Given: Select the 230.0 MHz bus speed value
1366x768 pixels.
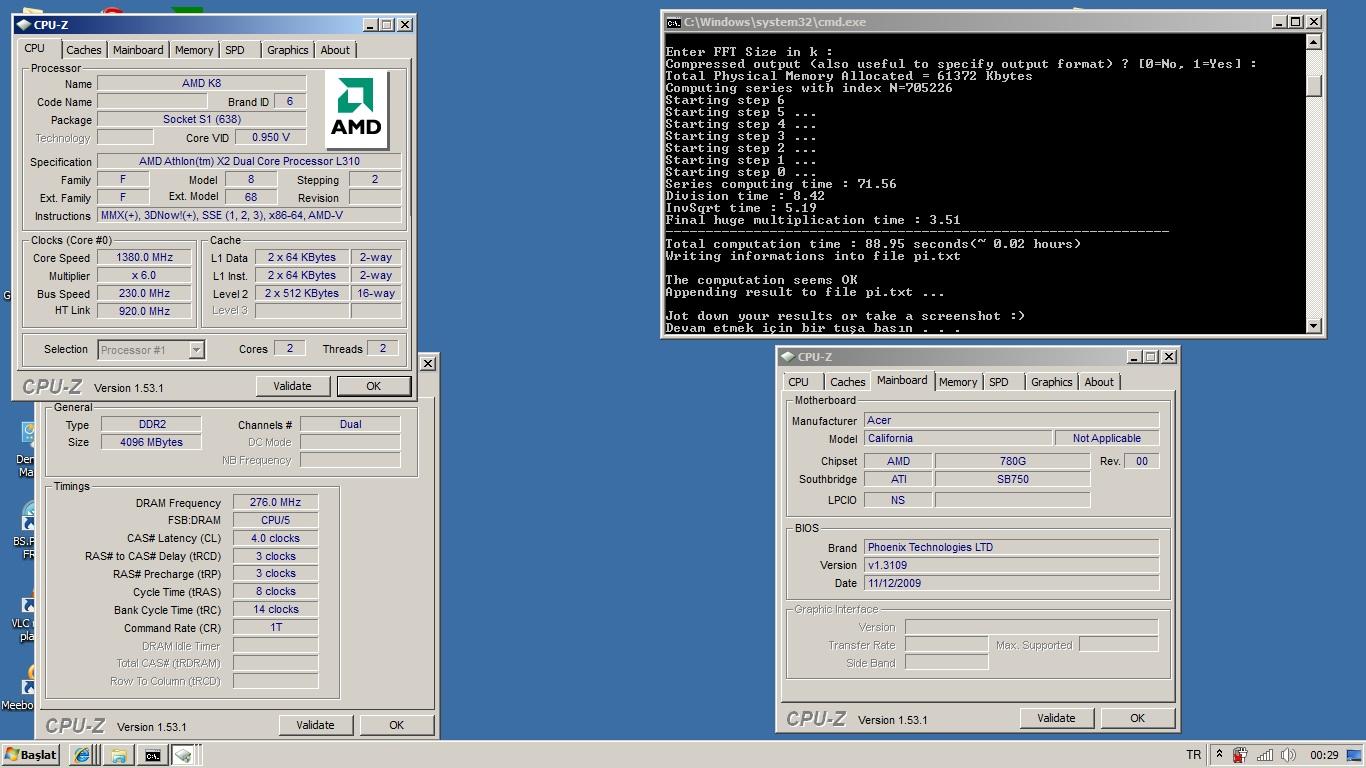Looking at the screenshot, I should (x=144, y=293).
